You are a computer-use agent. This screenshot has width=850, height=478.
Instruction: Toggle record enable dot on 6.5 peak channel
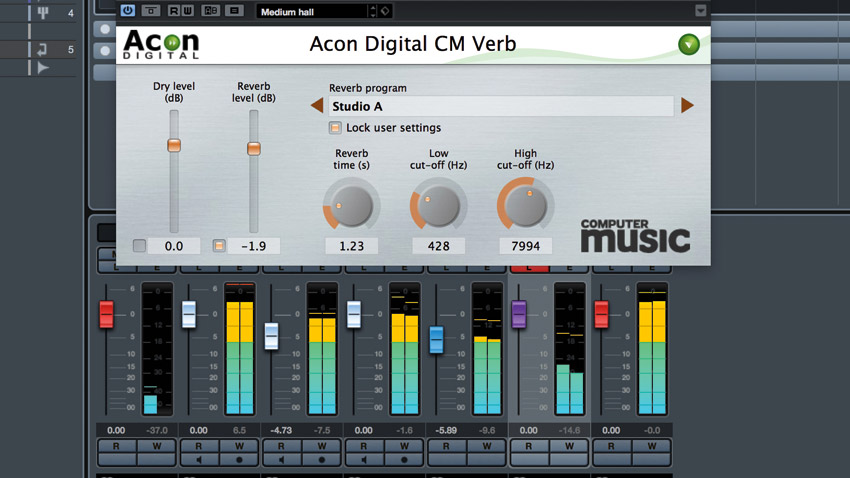239,460
